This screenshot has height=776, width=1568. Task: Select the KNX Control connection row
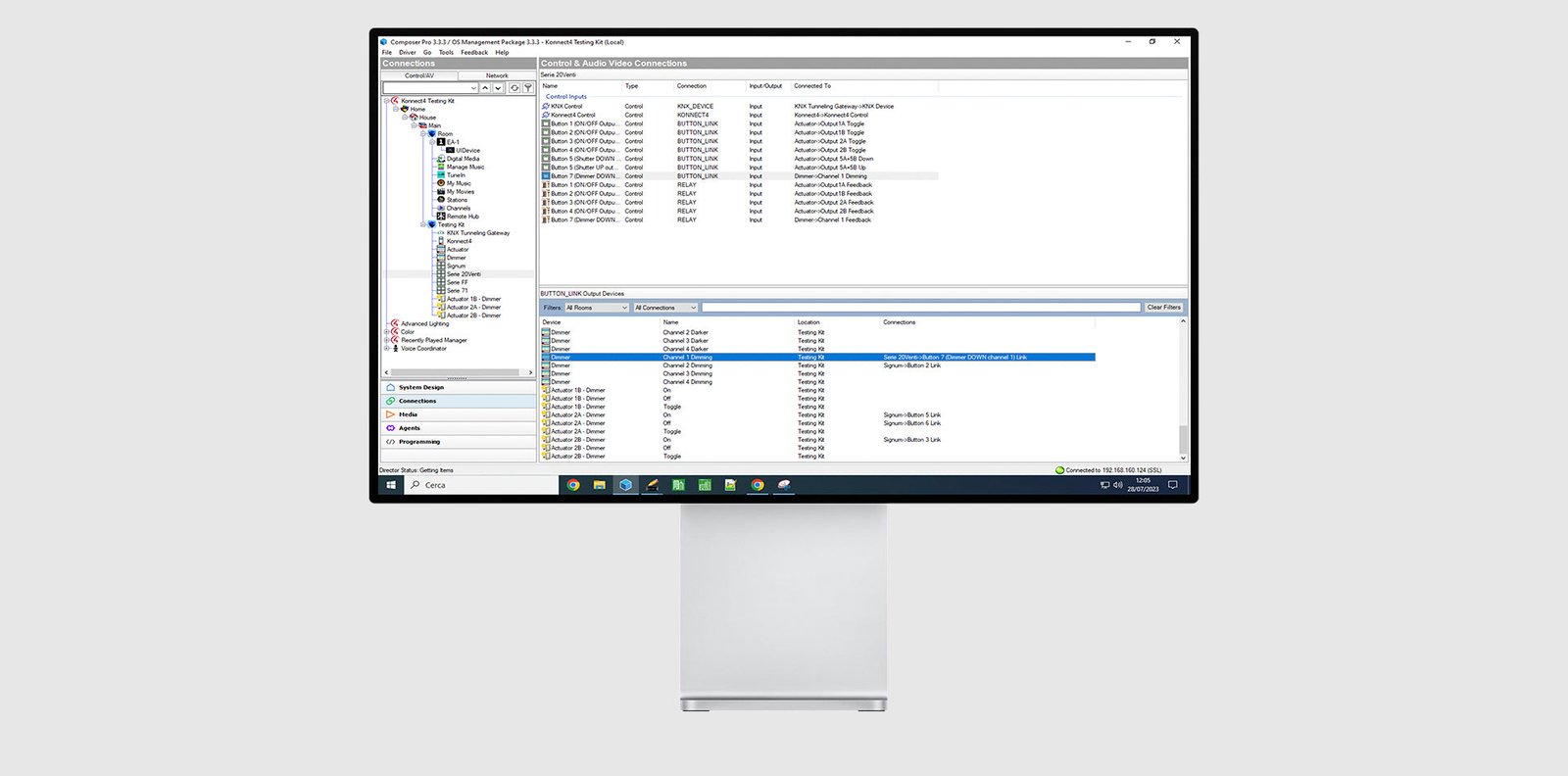click(x=740, y=106)
